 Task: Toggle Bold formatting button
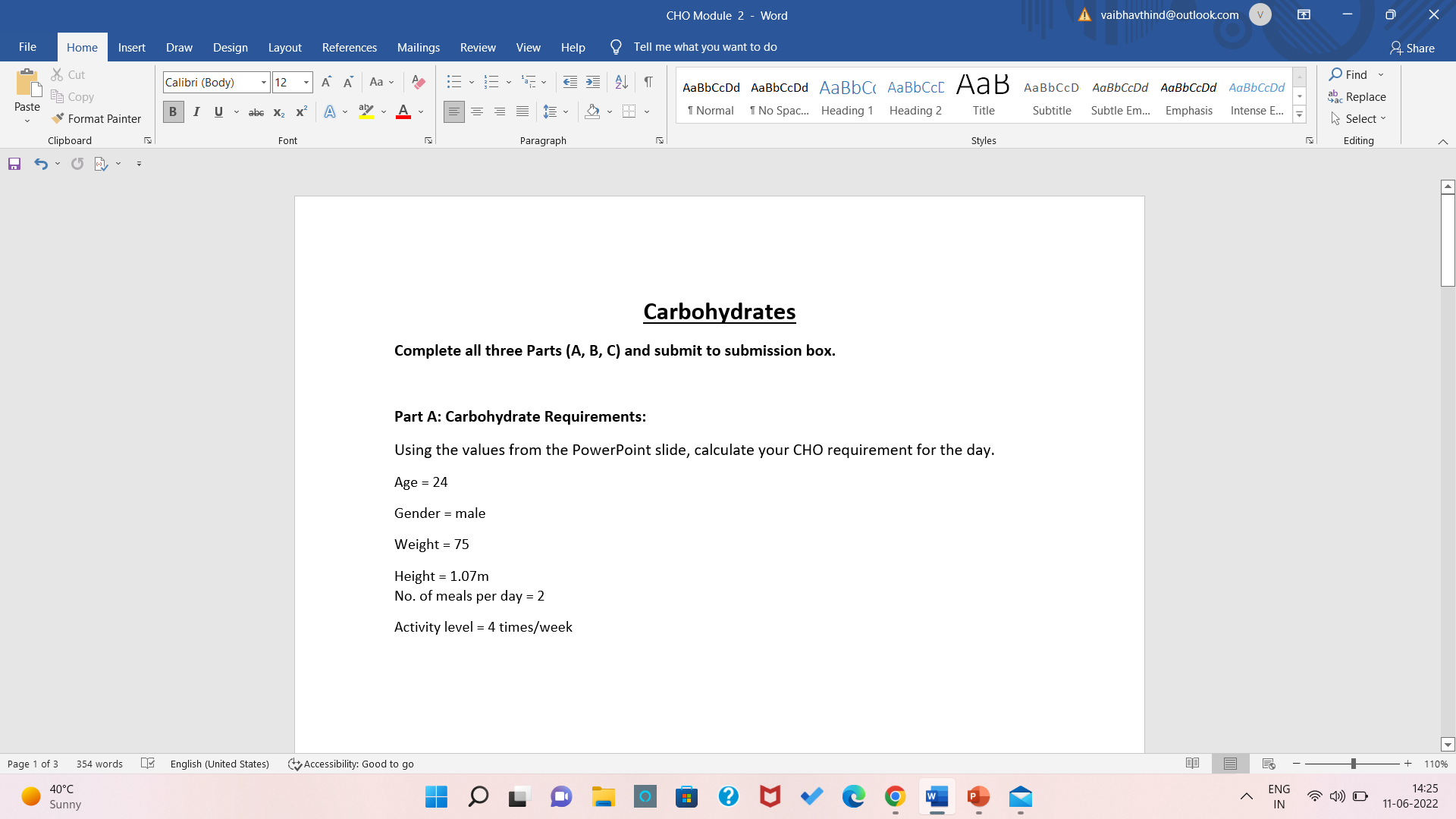click(173, 112)
